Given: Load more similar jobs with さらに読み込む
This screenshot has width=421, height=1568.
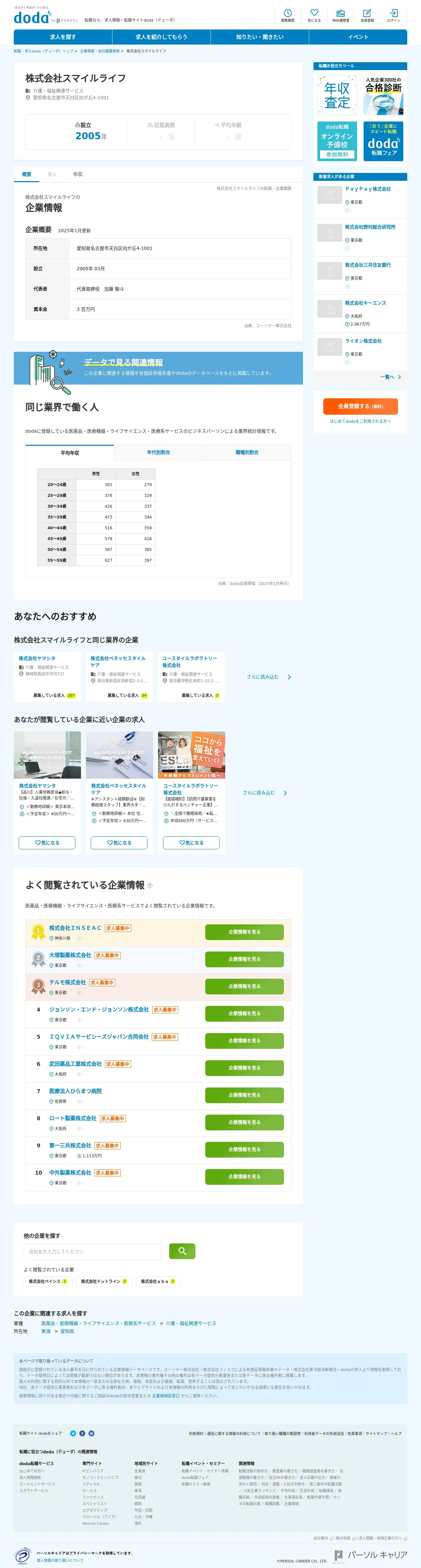Looking at the screenshot, I should click(265, 793).
